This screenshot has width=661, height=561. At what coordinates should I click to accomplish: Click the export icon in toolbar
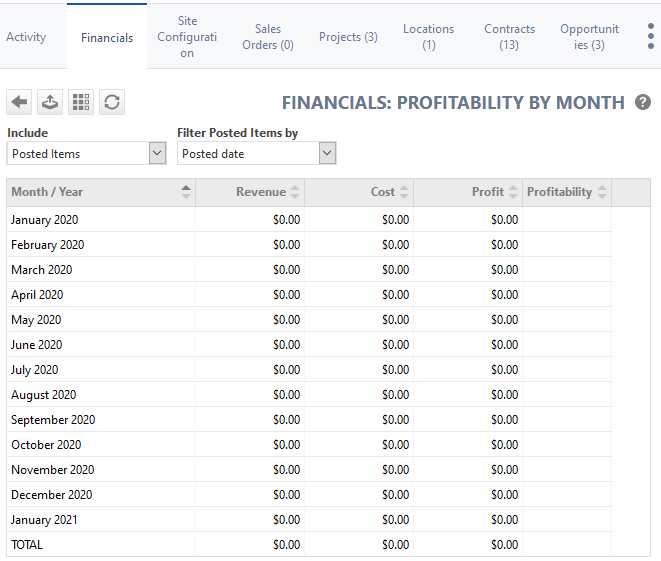click(49, 102)
